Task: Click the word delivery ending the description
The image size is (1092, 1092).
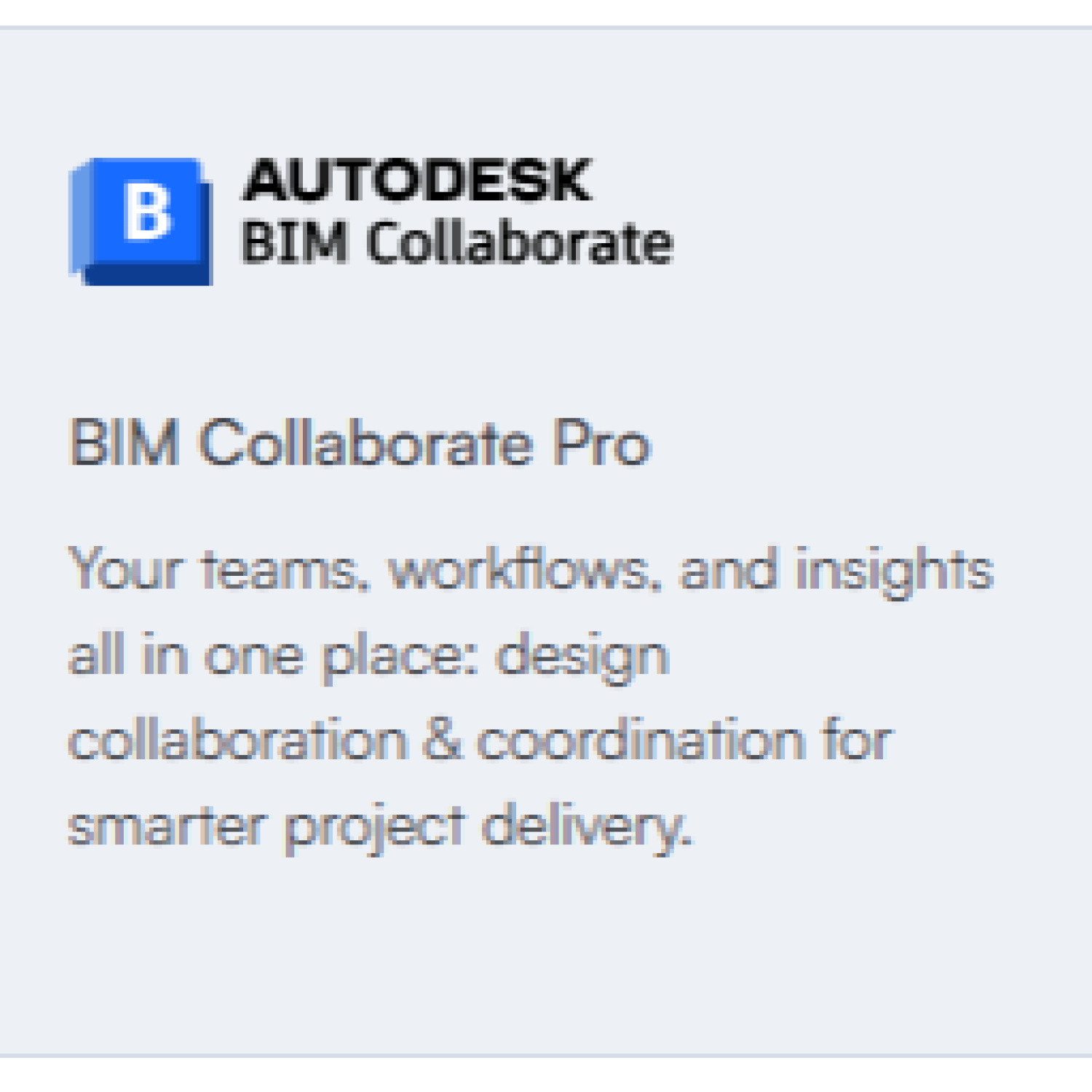Action: (585, 827)
